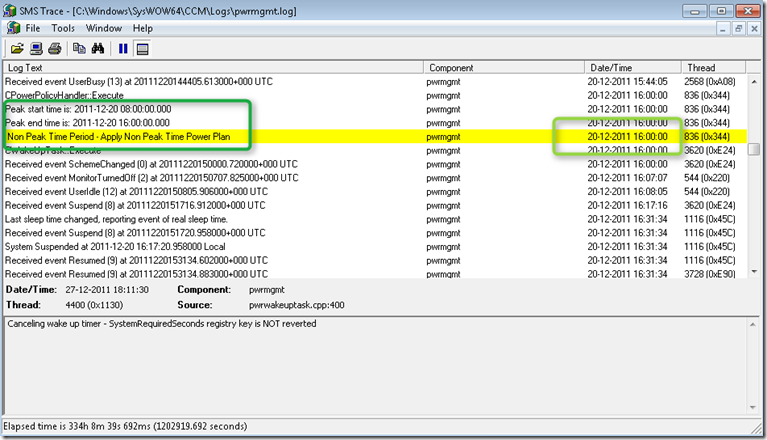Open the Tools menu
This screenshot has height=440, width=767.
click(63, 28)
